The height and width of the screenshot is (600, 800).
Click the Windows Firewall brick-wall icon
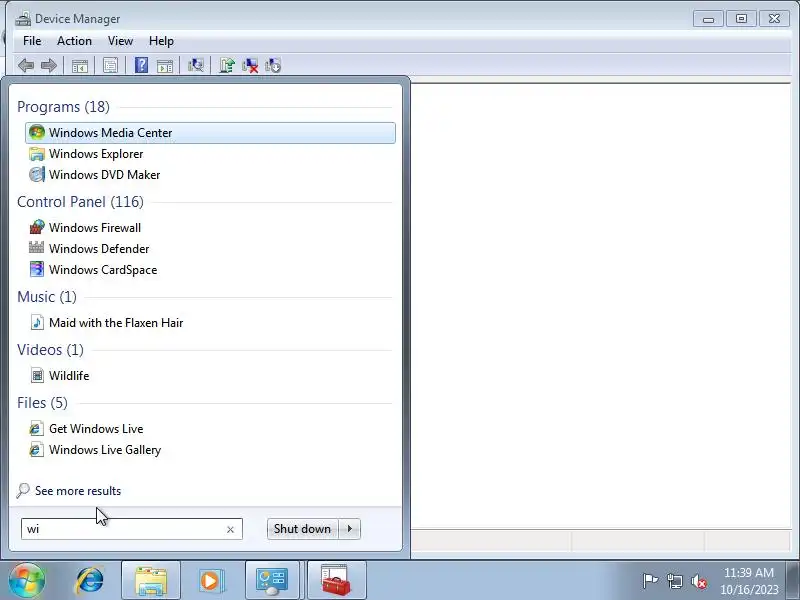pos(37,228)
